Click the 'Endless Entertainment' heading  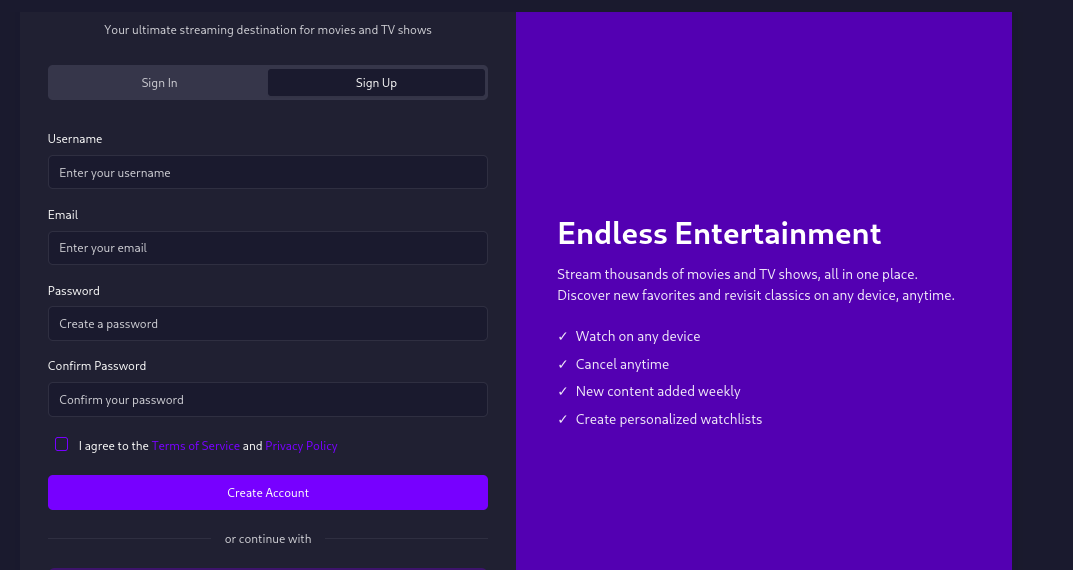coord(719,234)
